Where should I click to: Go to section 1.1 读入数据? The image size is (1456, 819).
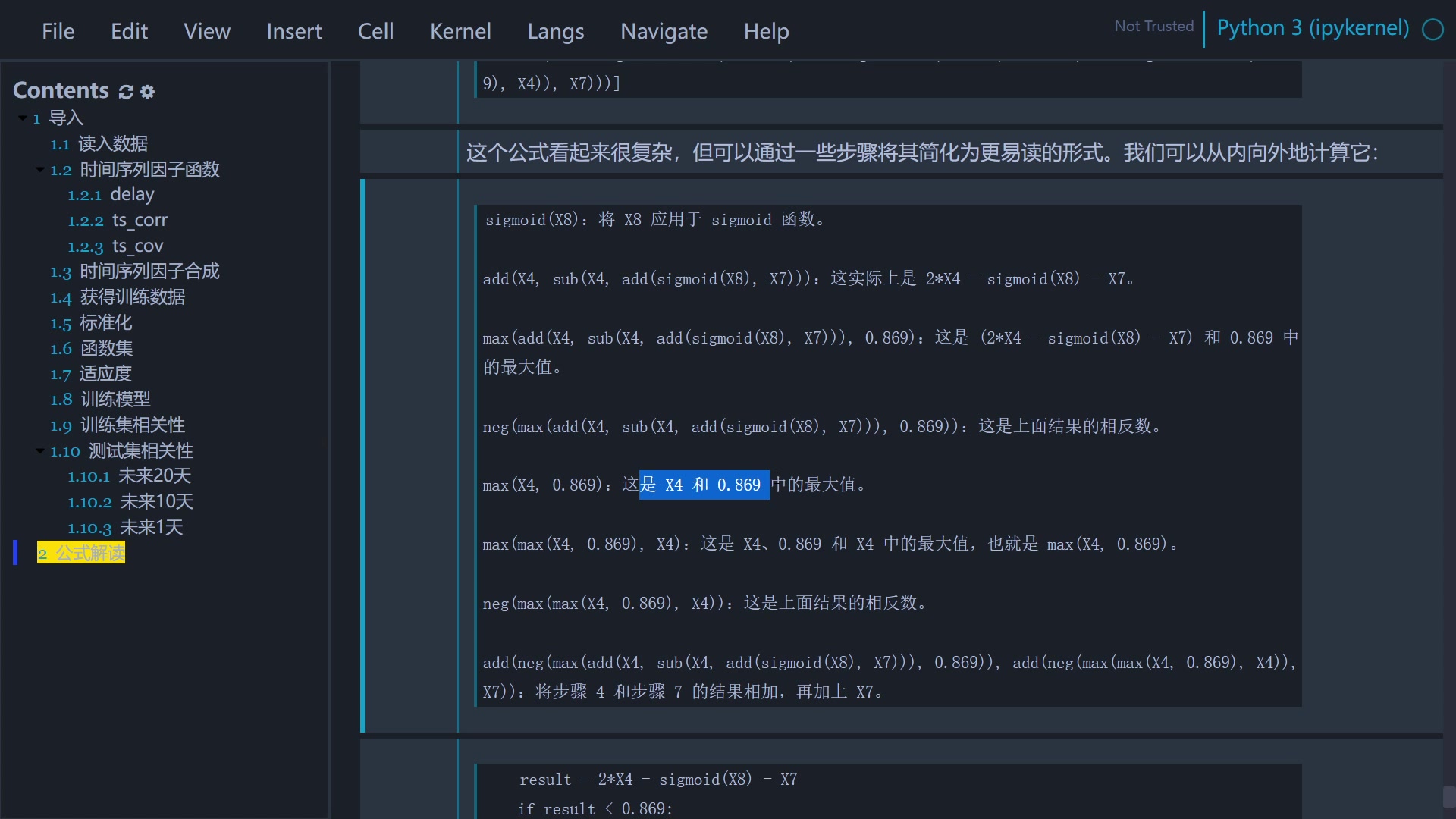pos(99,144)
